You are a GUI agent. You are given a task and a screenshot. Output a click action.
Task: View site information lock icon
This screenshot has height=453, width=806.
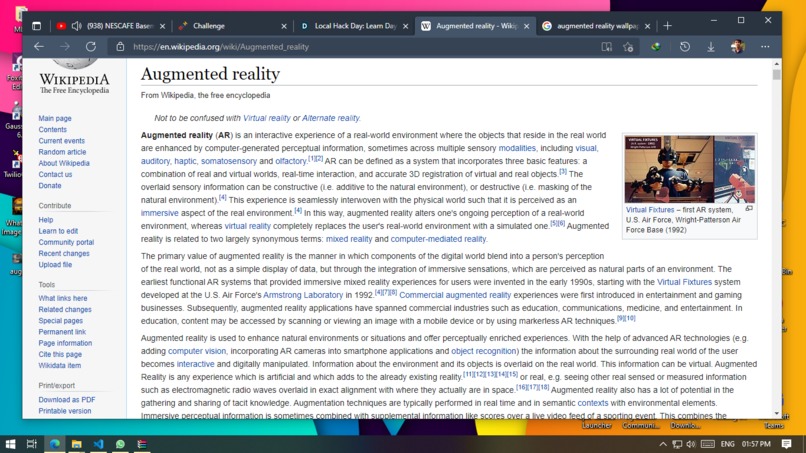click(x=120, y=47)
